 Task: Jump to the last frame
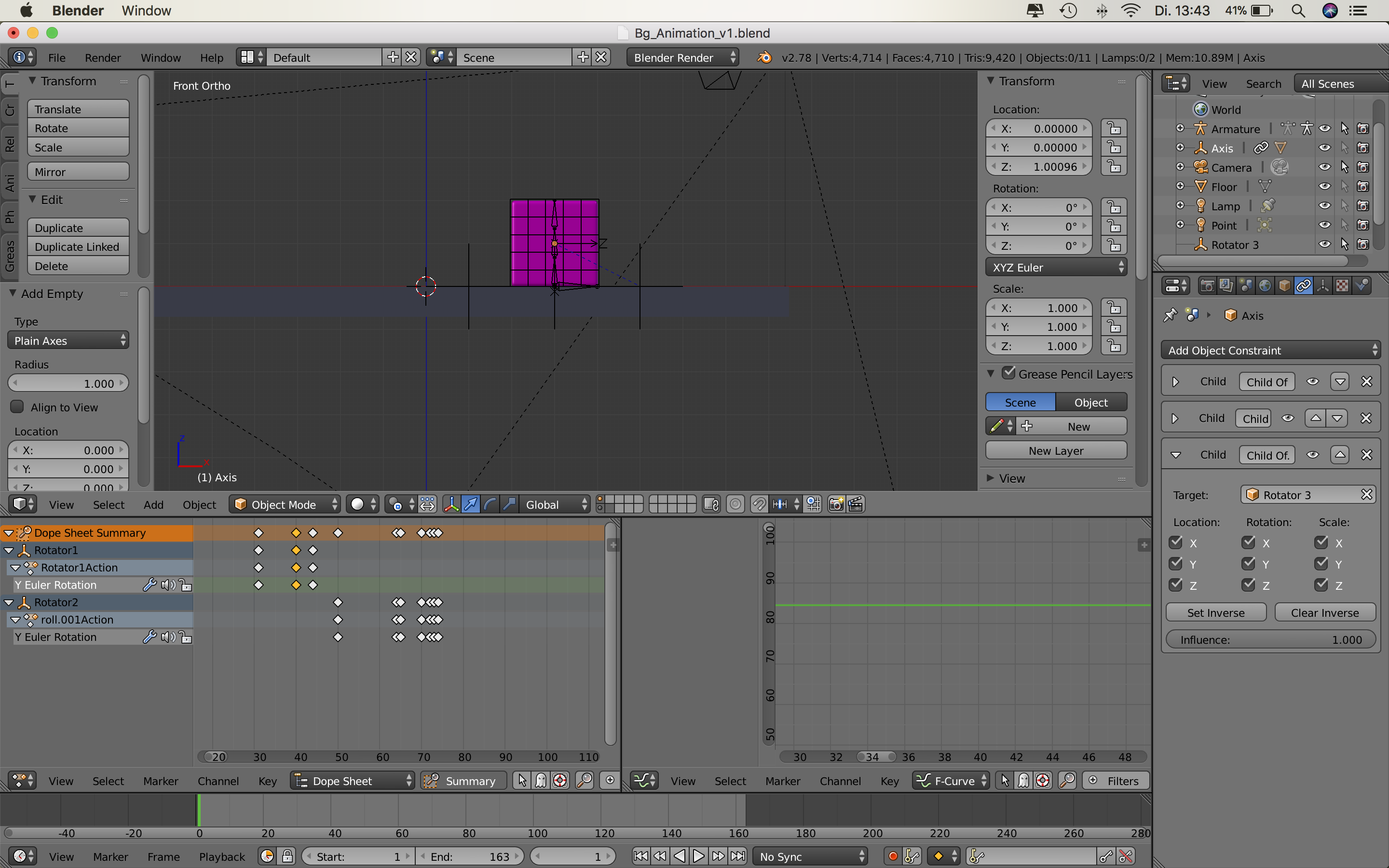click(x=737, y=856)
